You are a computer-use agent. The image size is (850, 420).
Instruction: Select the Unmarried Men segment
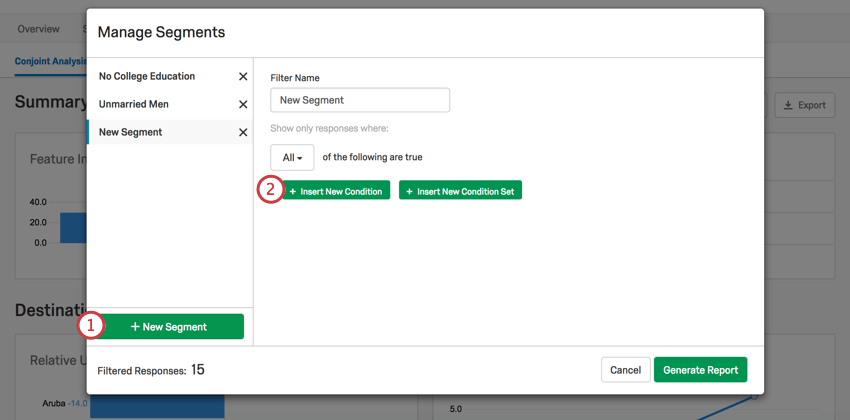click(134, 104)
